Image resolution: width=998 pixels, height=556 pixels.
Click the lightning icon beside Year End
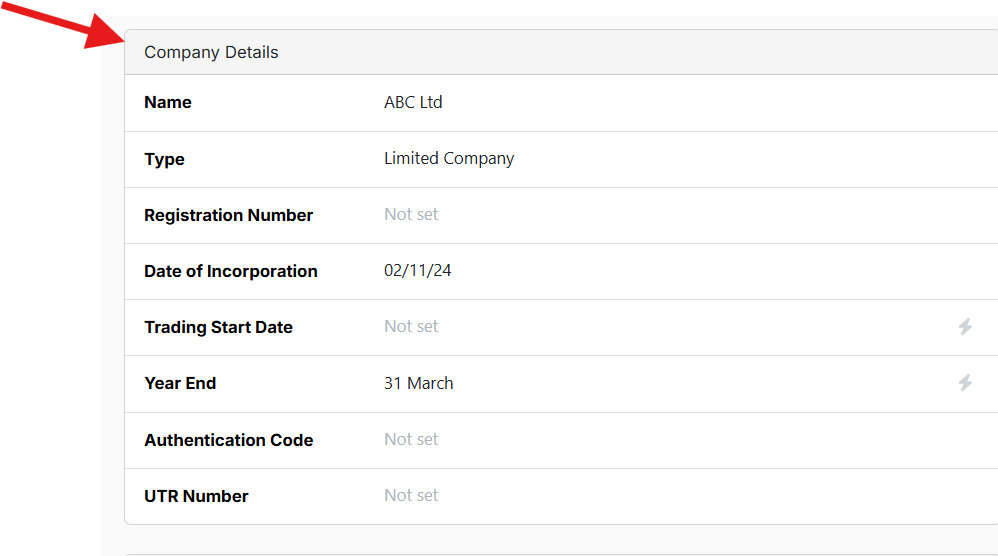[x=965, y=383]
